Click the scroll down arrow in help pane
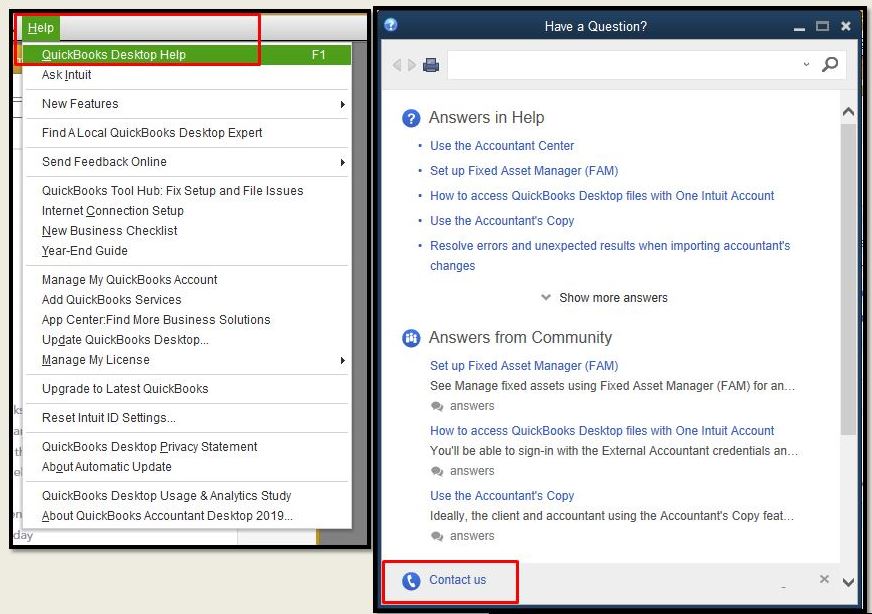872x614 pixels. (x=848, y=582)
